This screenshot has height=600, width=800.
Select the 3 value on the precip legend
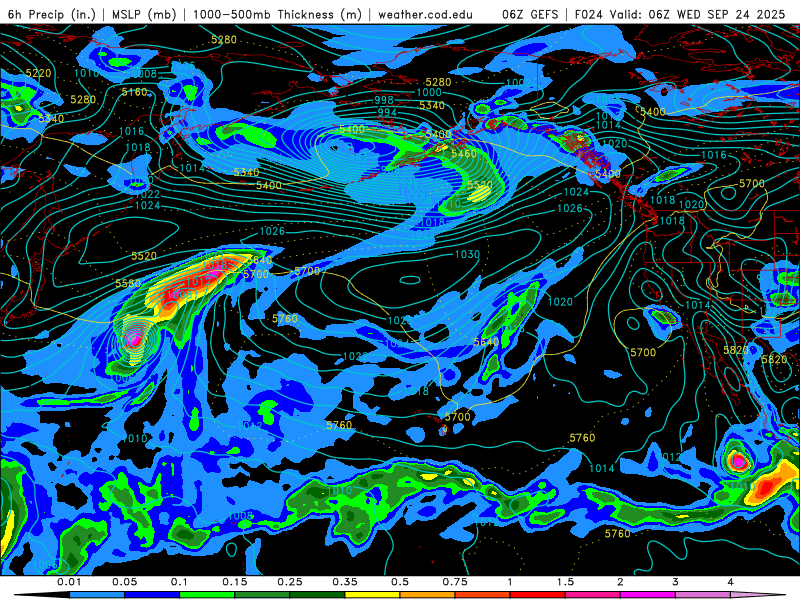pos(675,582)
